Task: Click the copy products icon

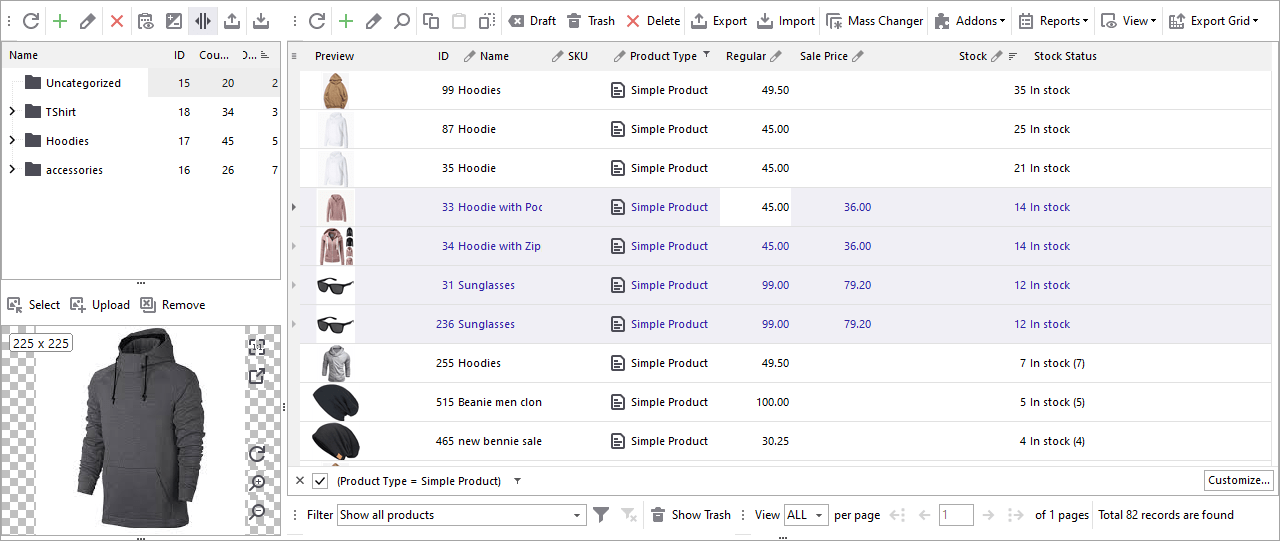Action: pos(431,21)
